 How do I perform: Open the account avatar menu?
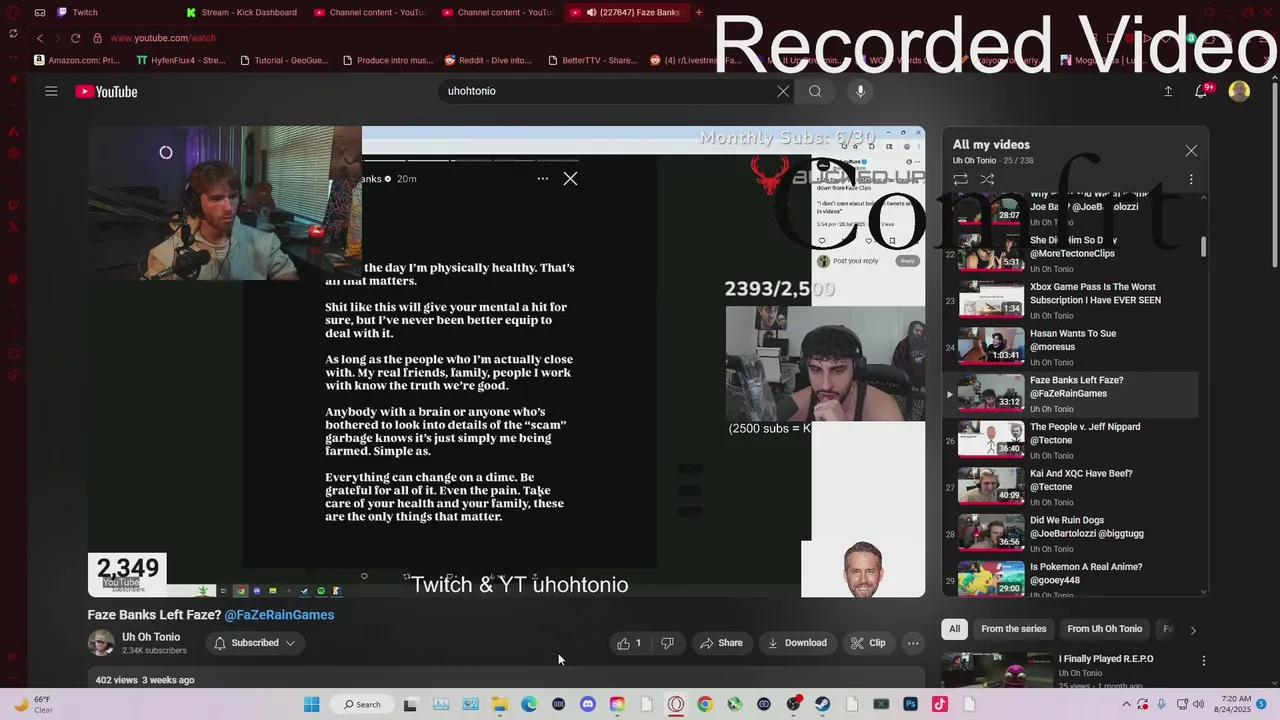(1239, 91)
